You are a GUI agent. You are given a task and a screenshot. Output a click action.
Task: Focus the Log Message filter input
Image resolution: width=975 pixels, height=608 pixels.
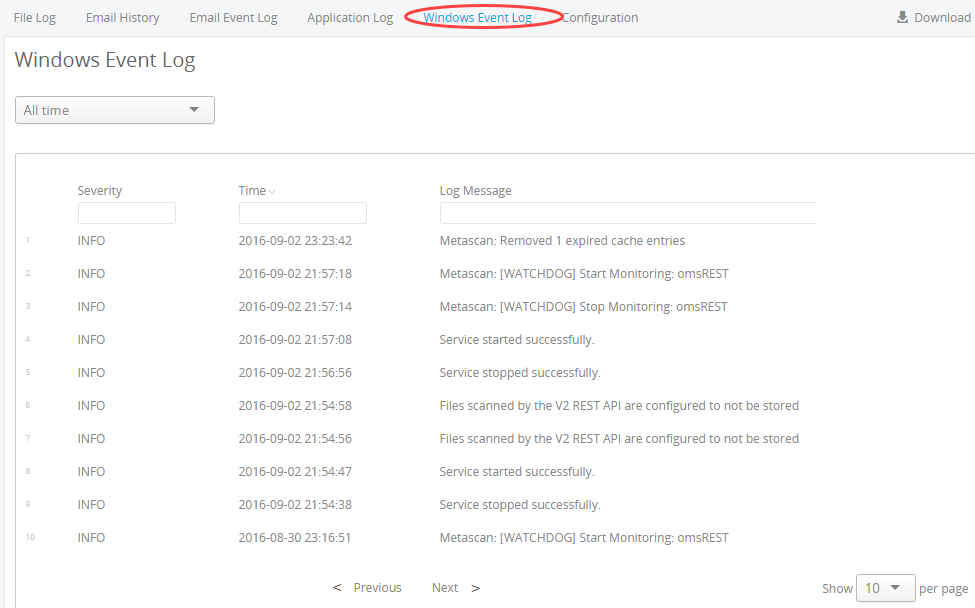coord(628,213)
